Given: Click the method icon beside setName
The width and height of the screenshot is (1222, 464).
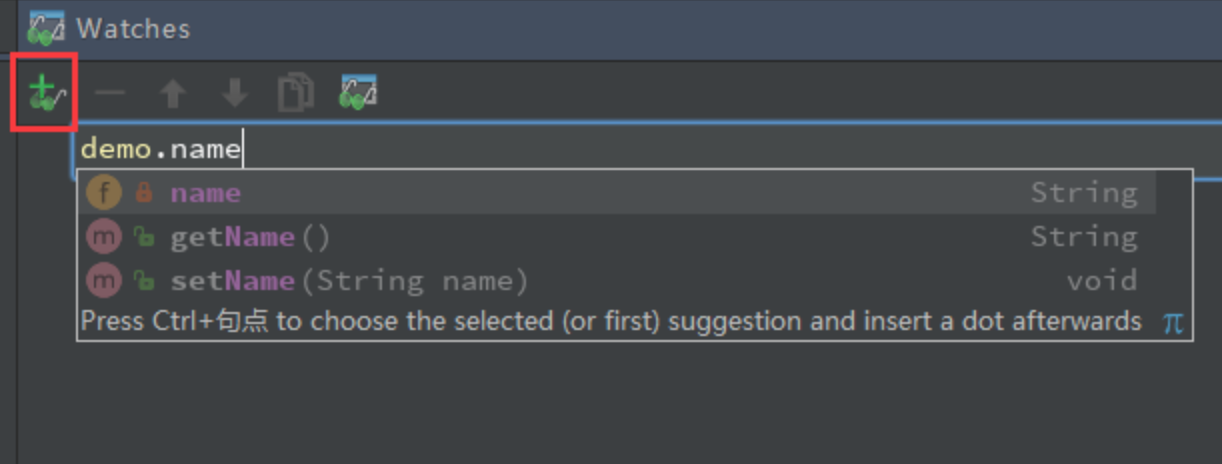Looking at the screenshot, I should click(104, 281).
